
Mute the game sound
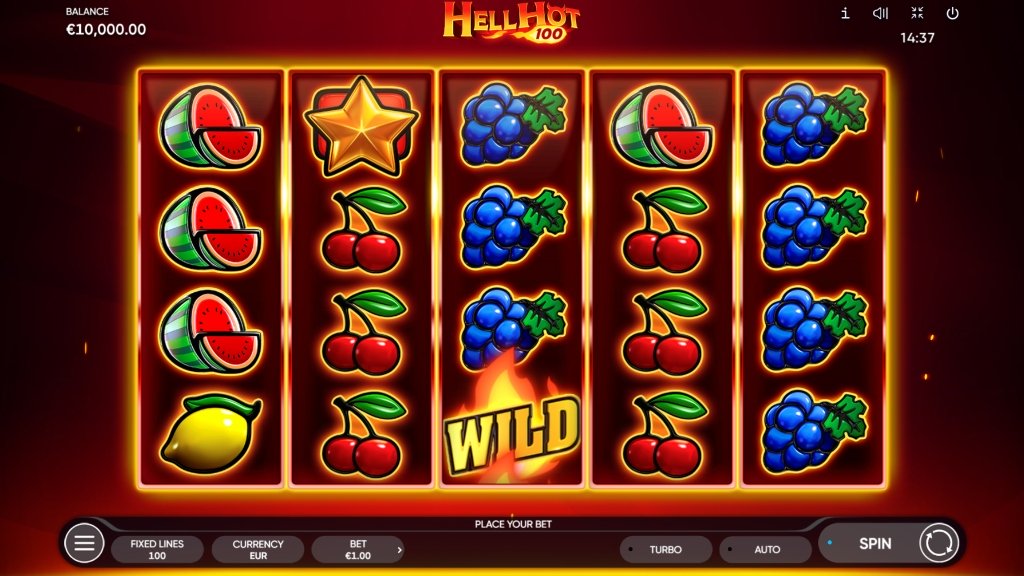click(880, 13)
